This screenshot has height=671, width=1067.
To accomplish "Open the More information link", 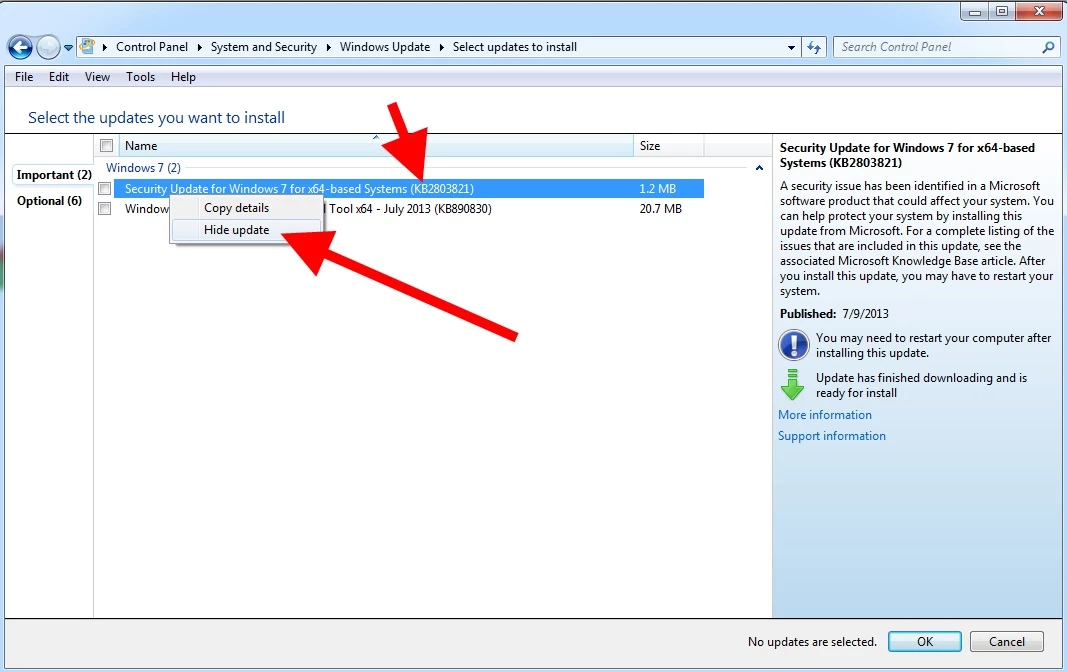I will (825, 415).
